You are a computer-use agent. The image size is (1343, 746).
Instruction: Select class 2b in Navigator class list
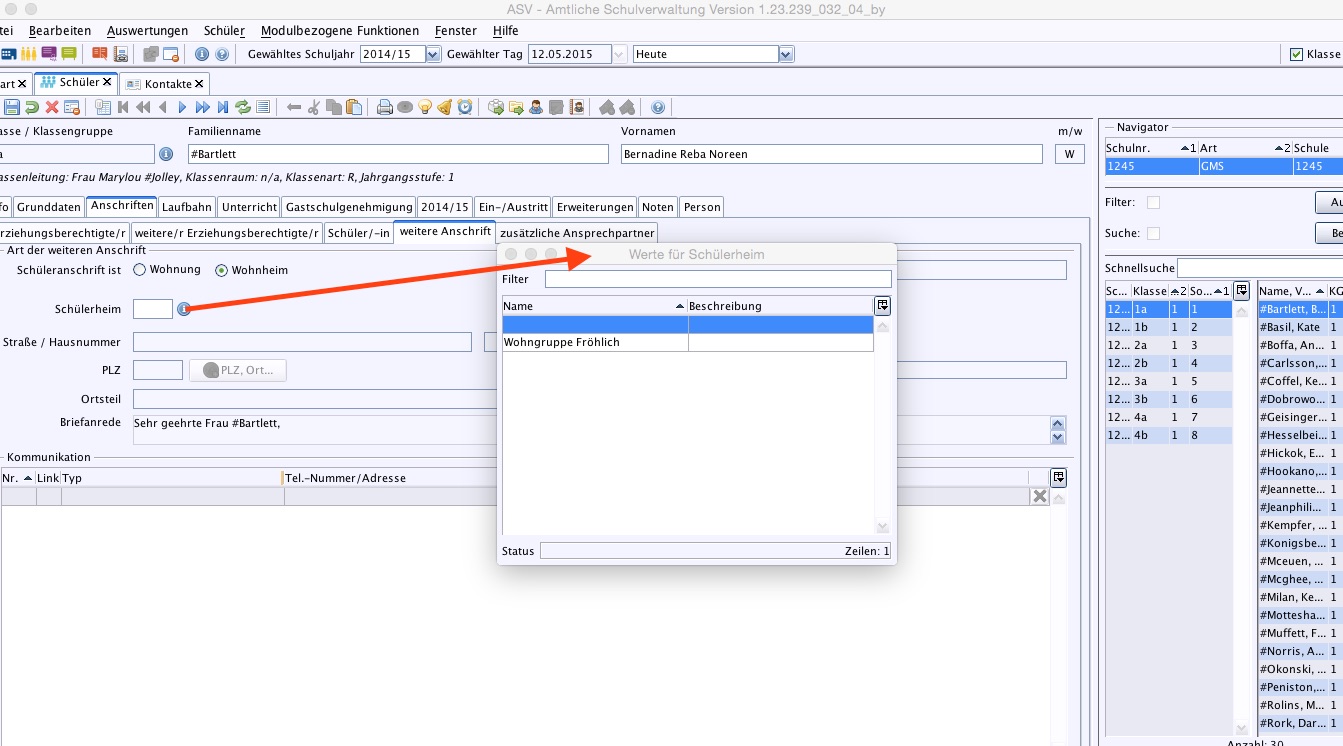click(x=1168, y=363)
